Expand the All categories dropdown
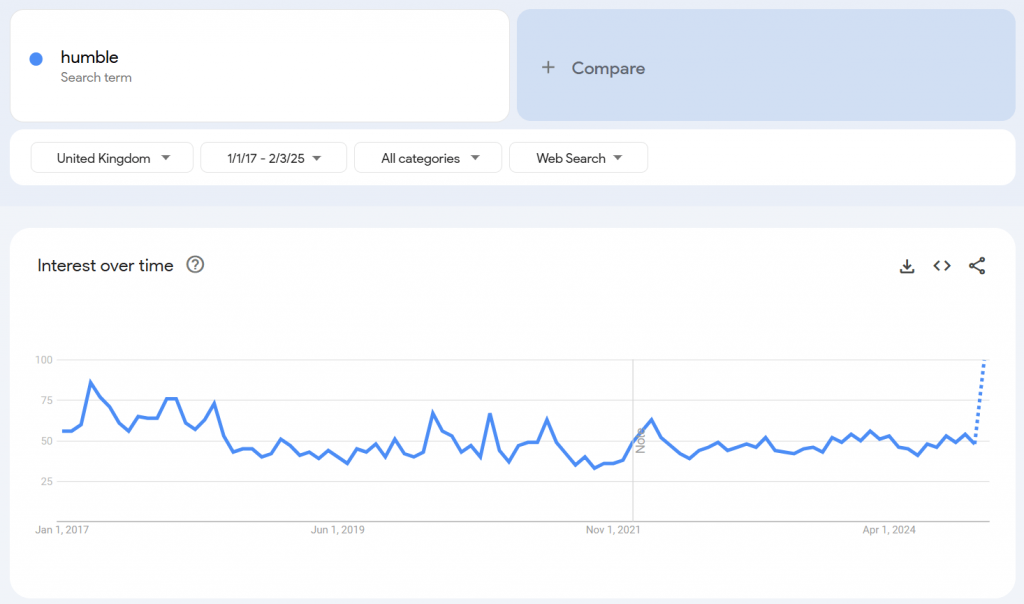This screenshot has height=604, width=1024. coord(428,157)
